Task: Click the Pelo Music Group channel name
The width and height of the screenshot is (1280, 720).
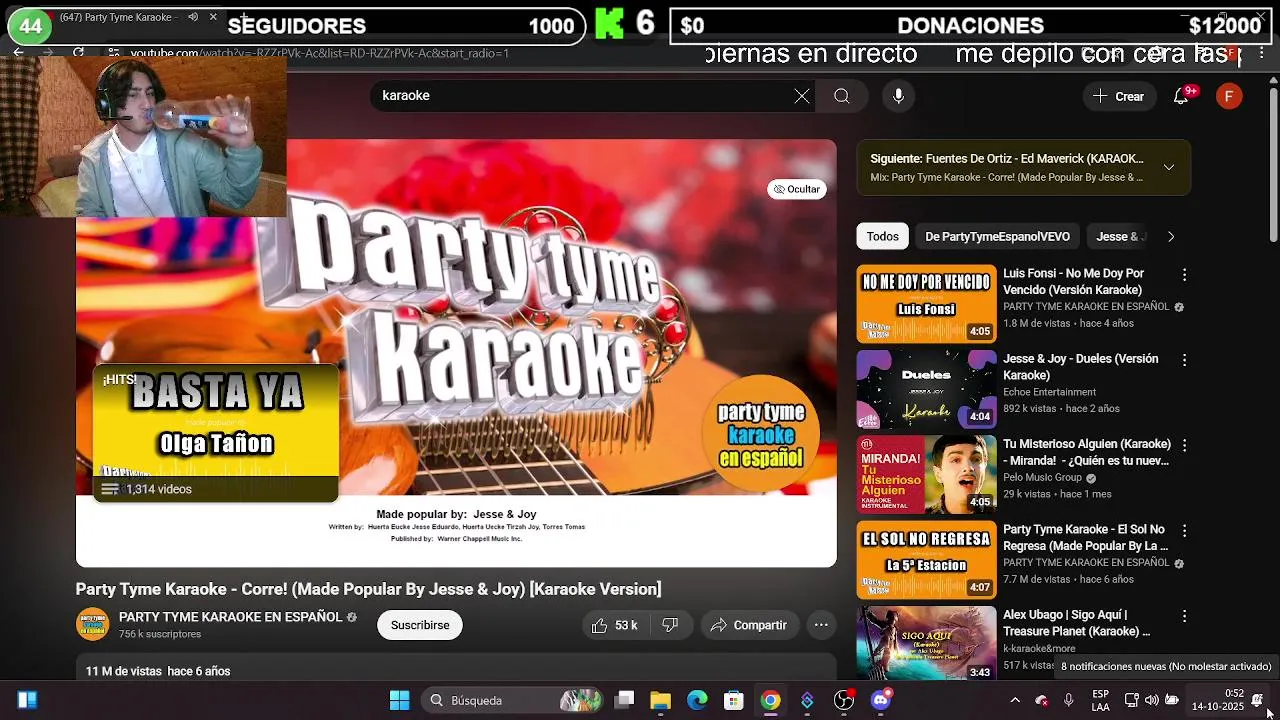Action: coord(1042,478)
